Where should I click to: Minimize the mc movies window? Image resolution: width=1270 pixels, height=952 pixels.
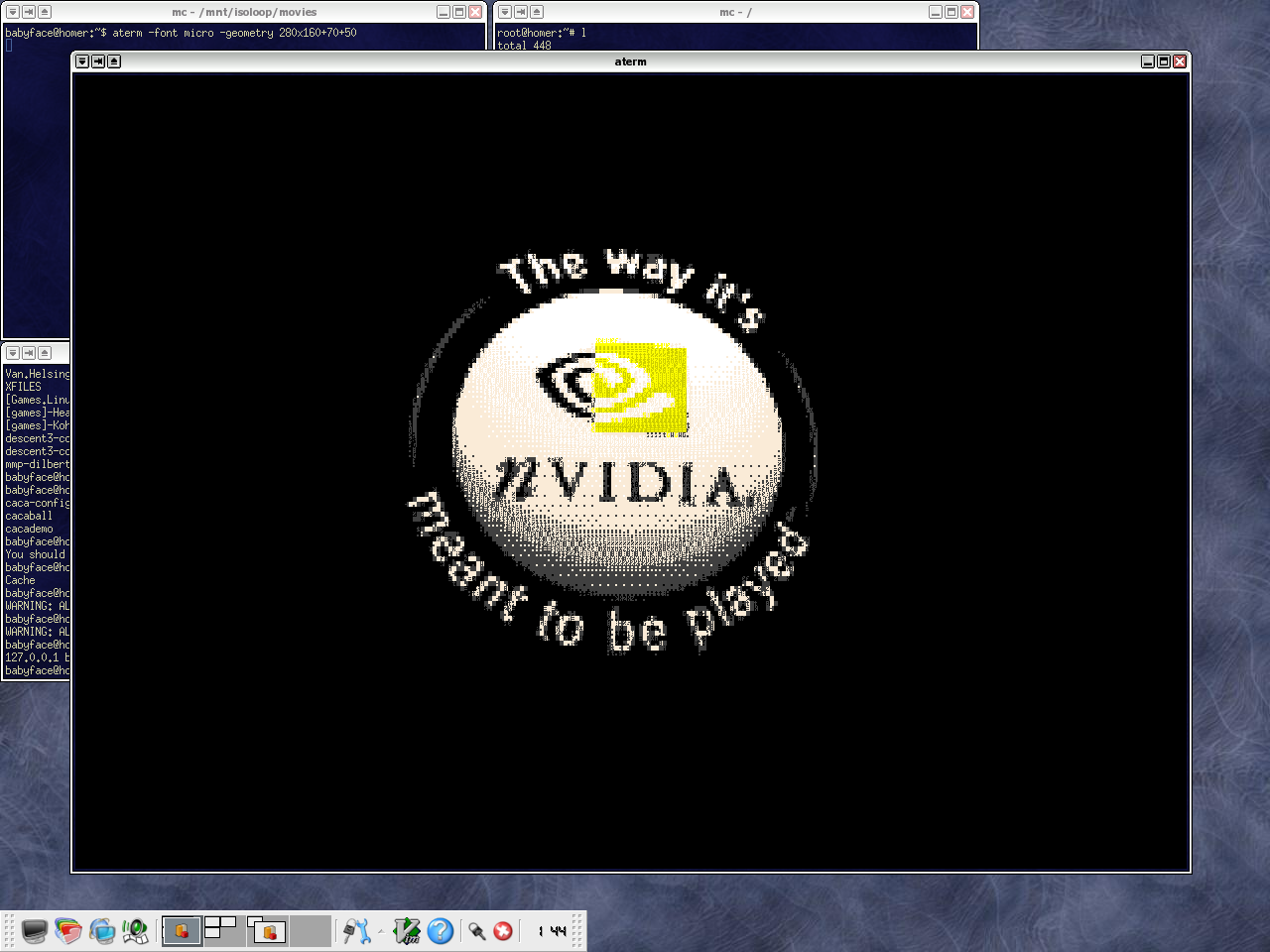tap(444, 12)
